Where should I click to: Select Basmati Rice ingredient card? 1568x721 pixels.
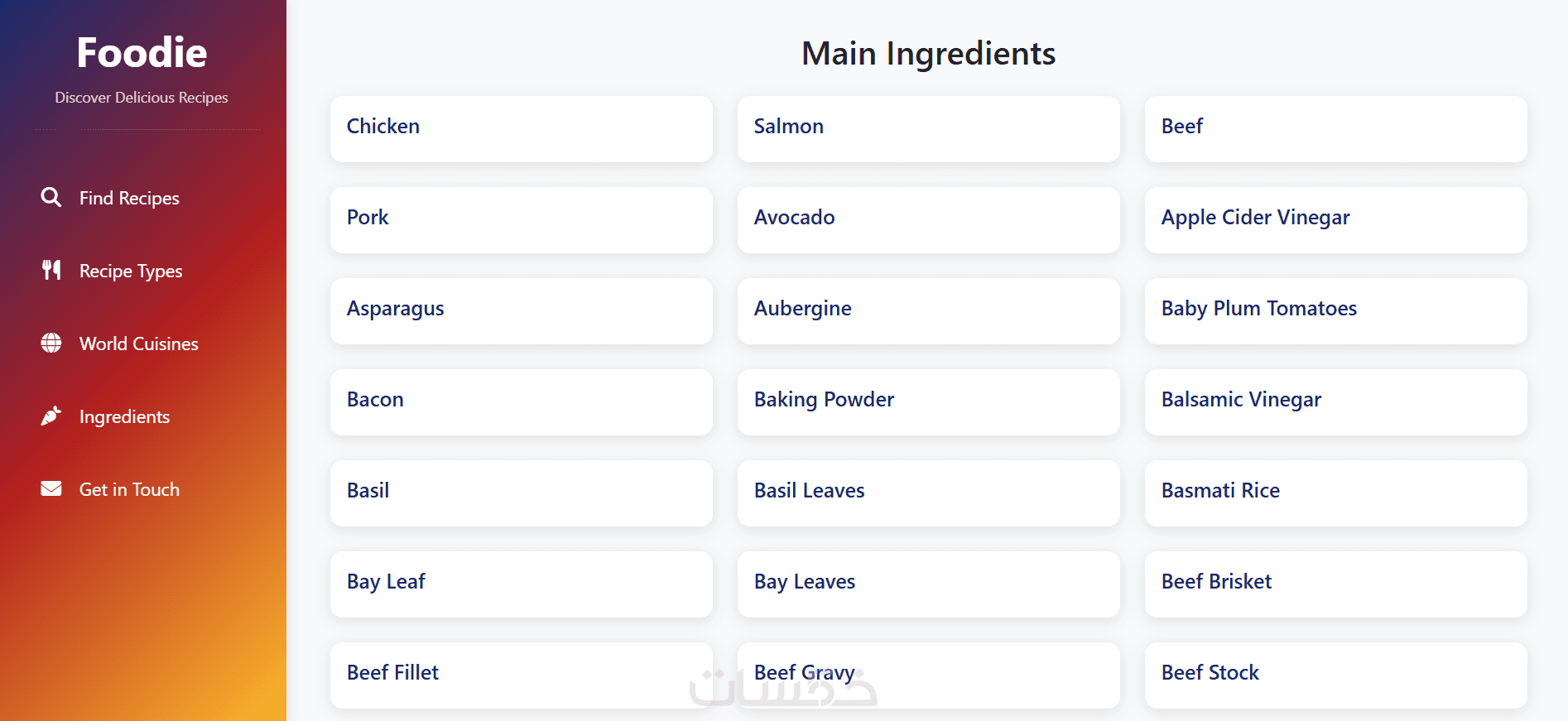pos(1335,493)
